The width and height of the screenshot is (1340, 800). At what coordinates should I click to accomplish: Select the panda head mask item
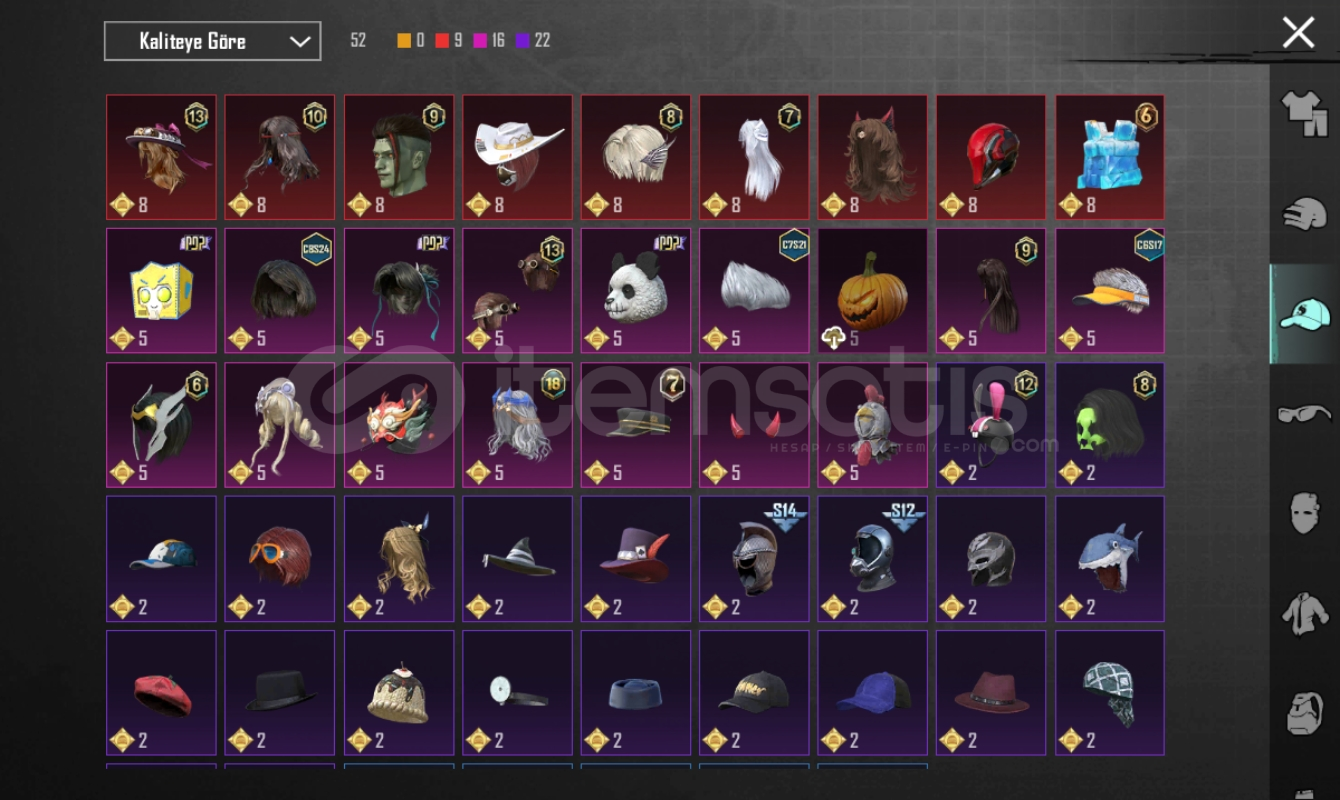(636, 291)
